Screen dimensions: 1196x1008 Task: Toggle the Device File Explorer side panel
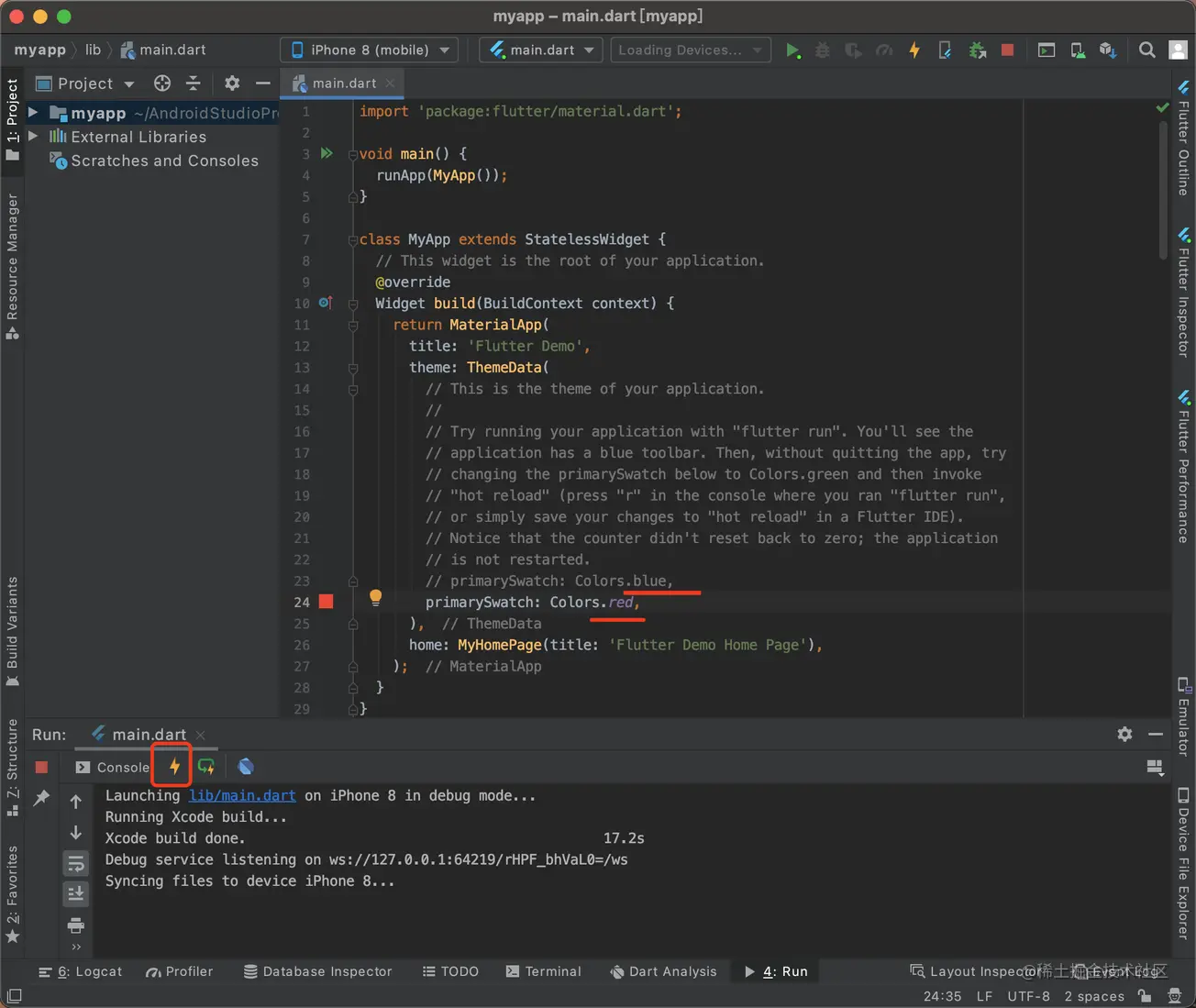[x=1184, y=863]
